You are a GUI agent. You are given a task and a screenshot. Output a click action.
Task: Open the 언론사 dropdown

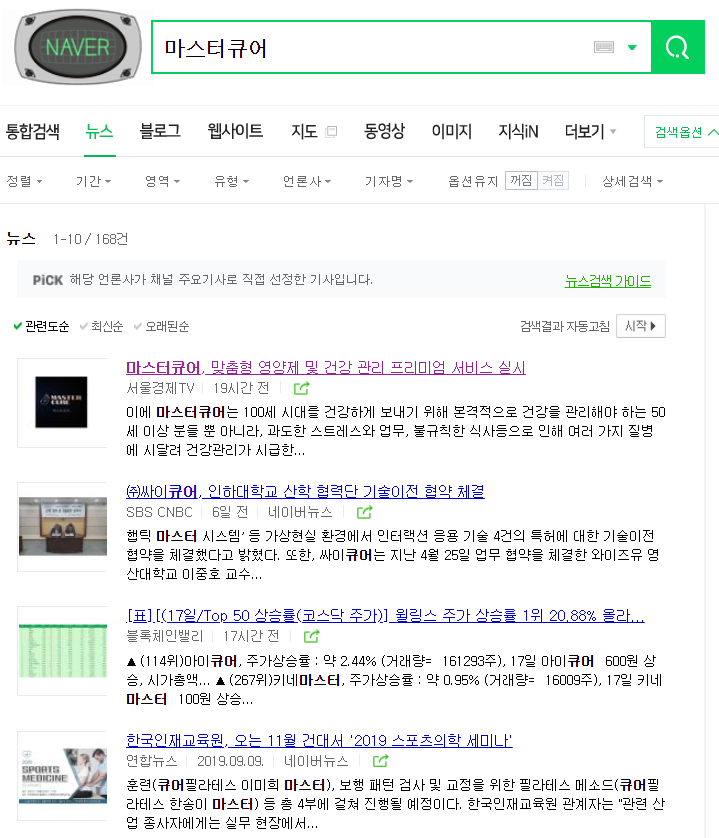click(x=307, y=181)
